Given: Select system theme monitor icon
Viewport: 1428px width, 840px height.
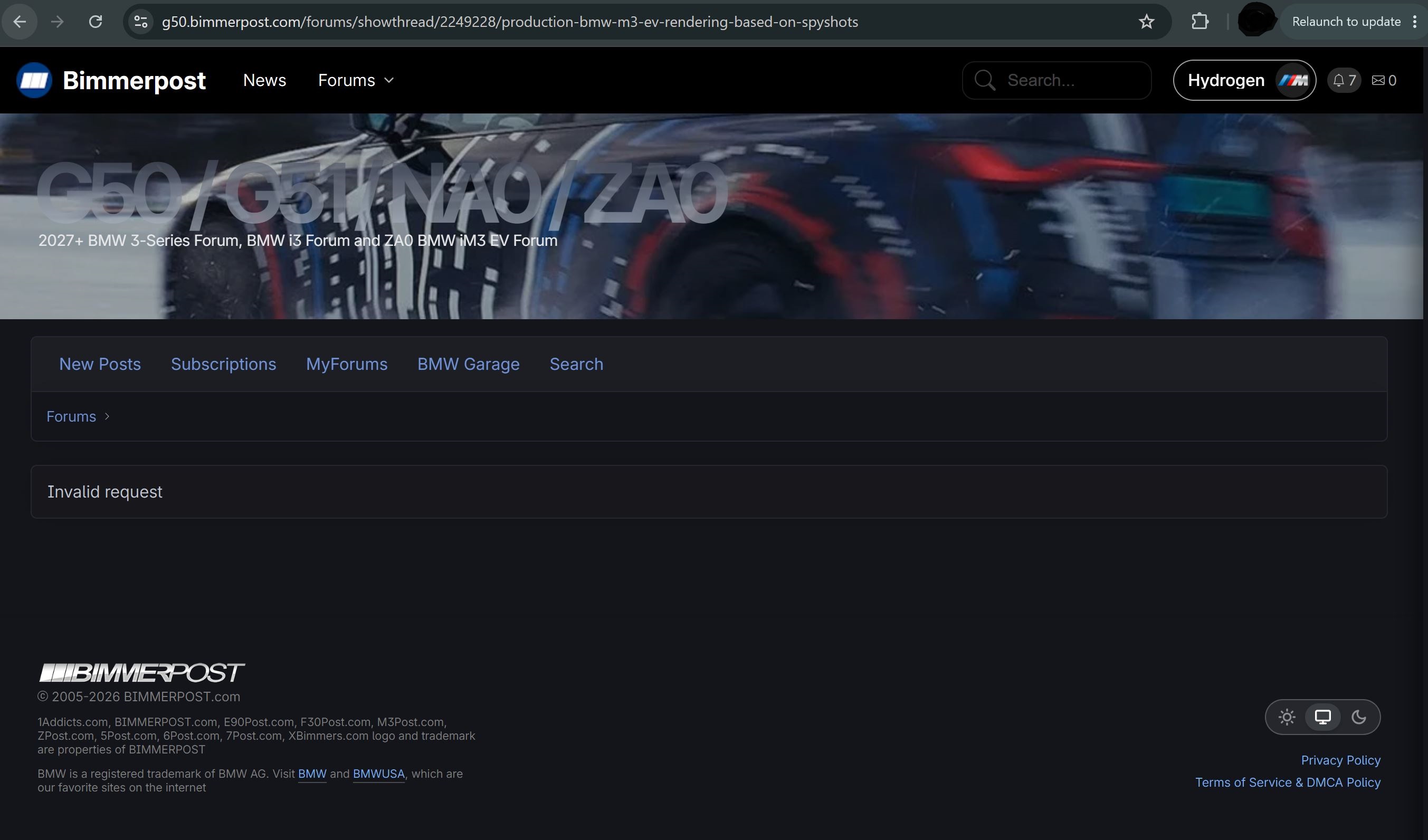Looking at the screenshot, I should coord(1322,717).
